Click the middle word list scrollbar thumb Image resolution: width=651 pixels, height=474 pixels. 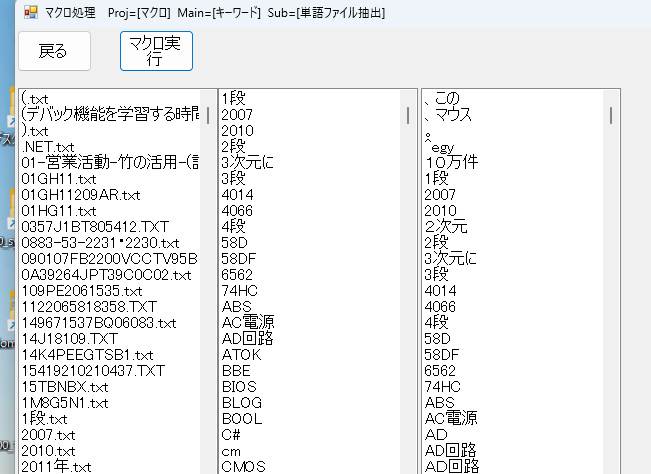pos(408,116)
